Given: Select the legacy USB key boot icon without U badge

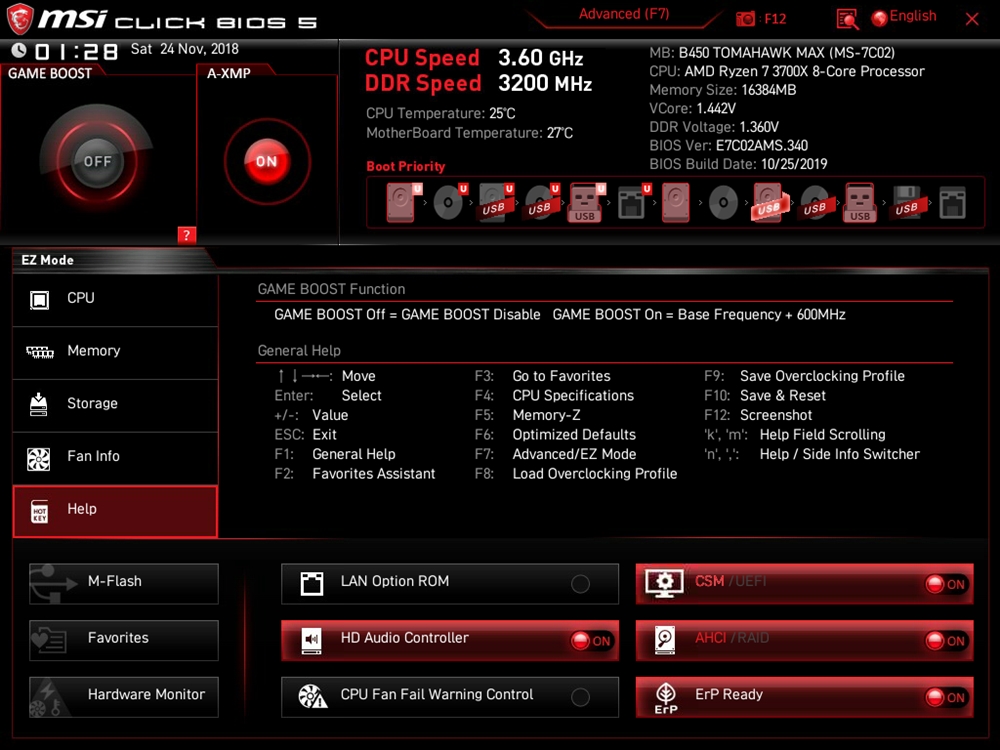Looking at the screenshot, I should [860, 202].
